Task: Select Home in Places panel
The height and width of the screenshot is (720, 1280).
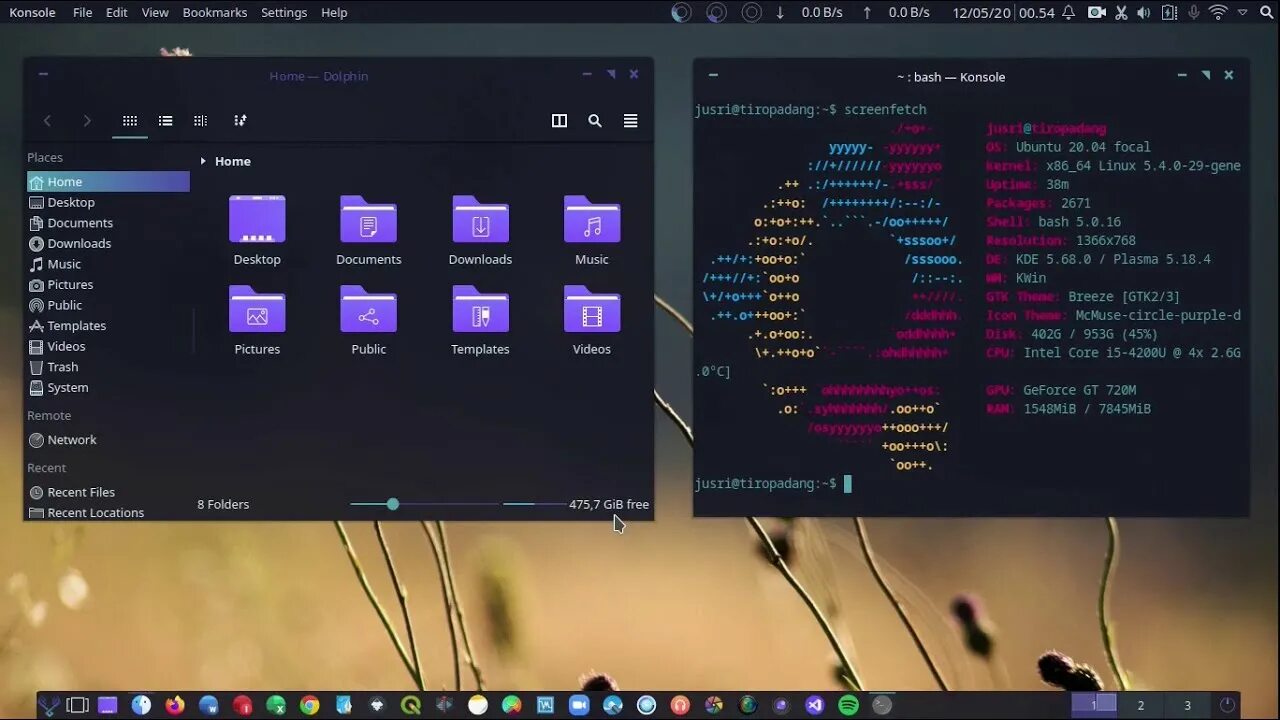Action: coord(108,182)
